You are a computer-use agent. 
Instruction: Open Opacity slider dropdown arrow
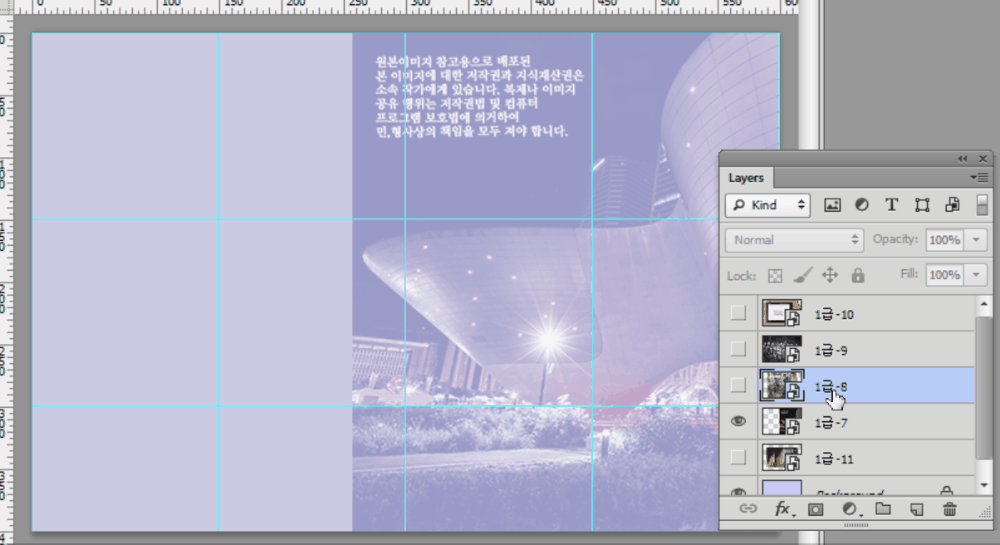(x=976, y=240)
